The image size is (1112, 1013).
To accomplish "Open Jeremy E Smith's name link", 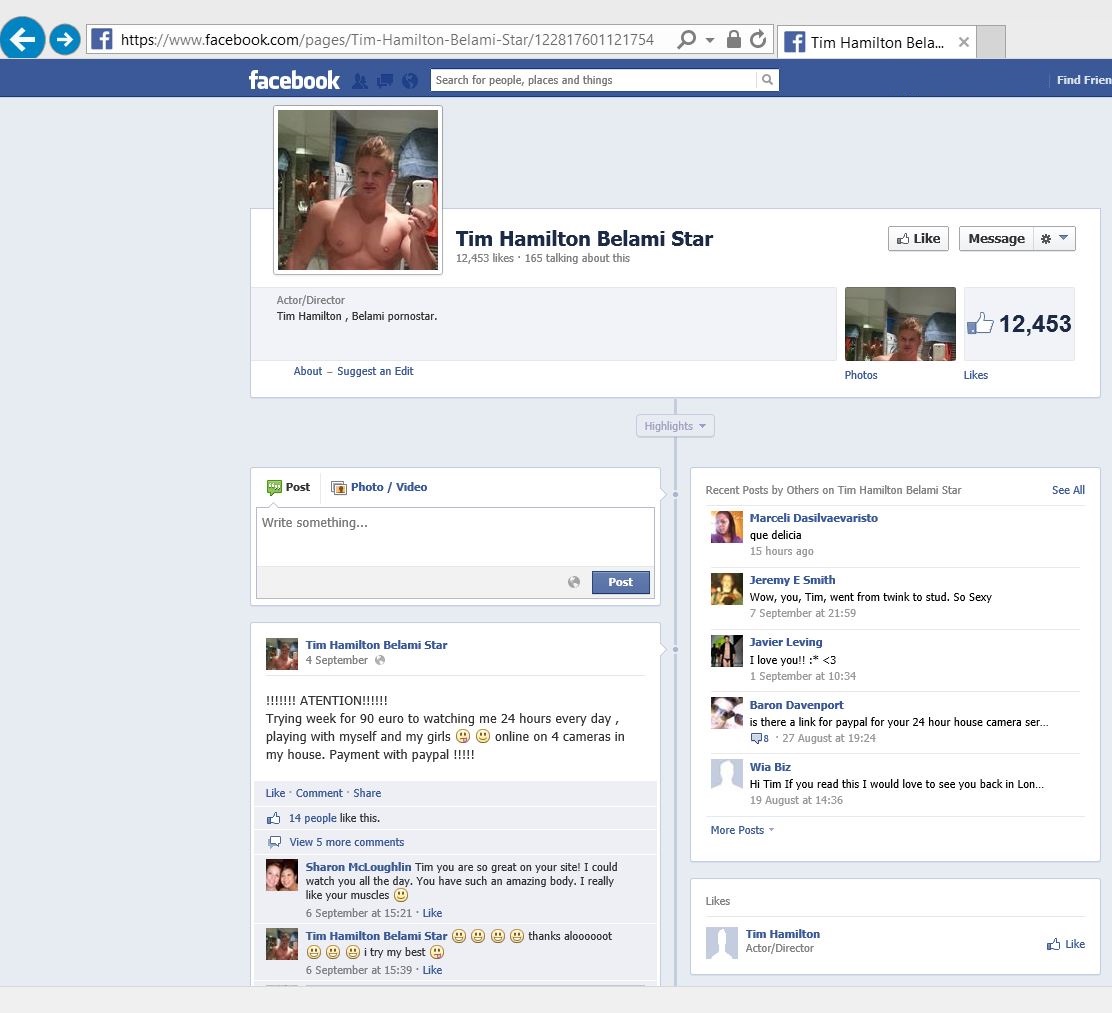I will click(x=792, y=580).
